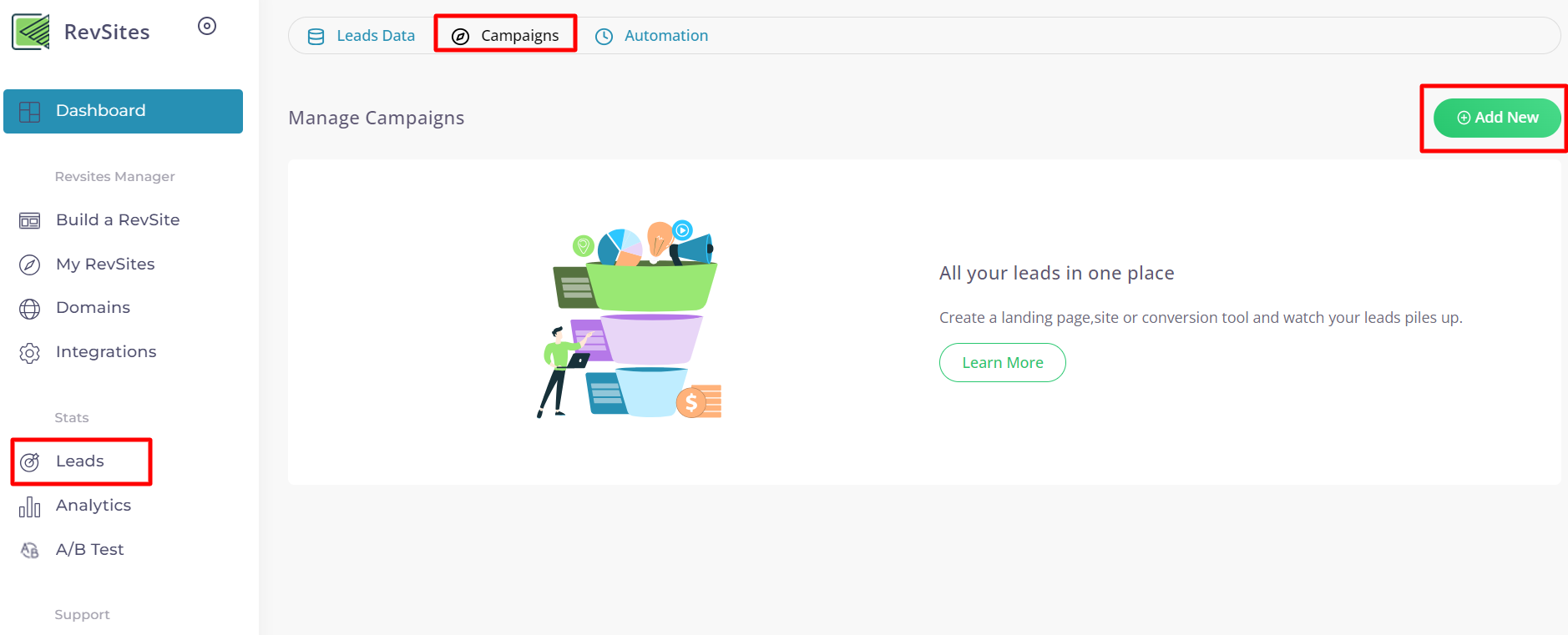Viewport: 1568px width, 635px height.
Task: Click the RevSites brand name text
Action: pyautogui.click(x=107, y=32)
